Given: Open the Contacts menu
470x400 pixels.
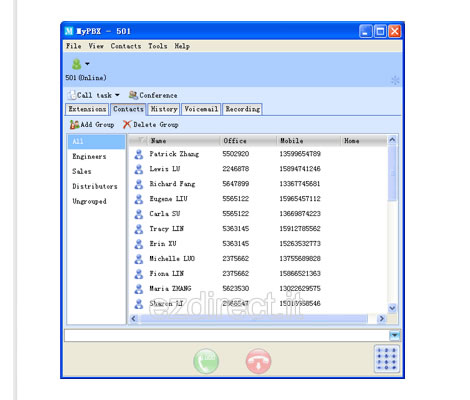Looking at the screenshot, I should point(126,46).
